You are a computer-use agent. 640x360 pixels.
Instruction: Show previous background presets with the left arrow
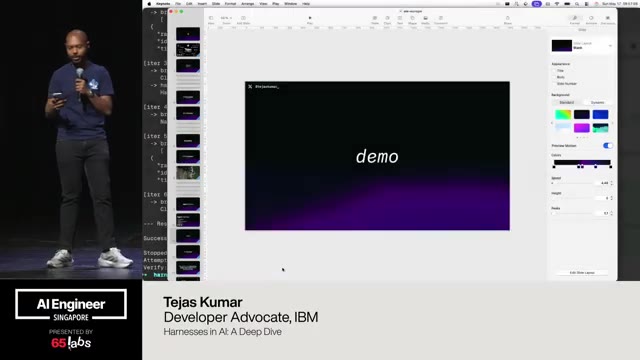click(x=552, y=122)
